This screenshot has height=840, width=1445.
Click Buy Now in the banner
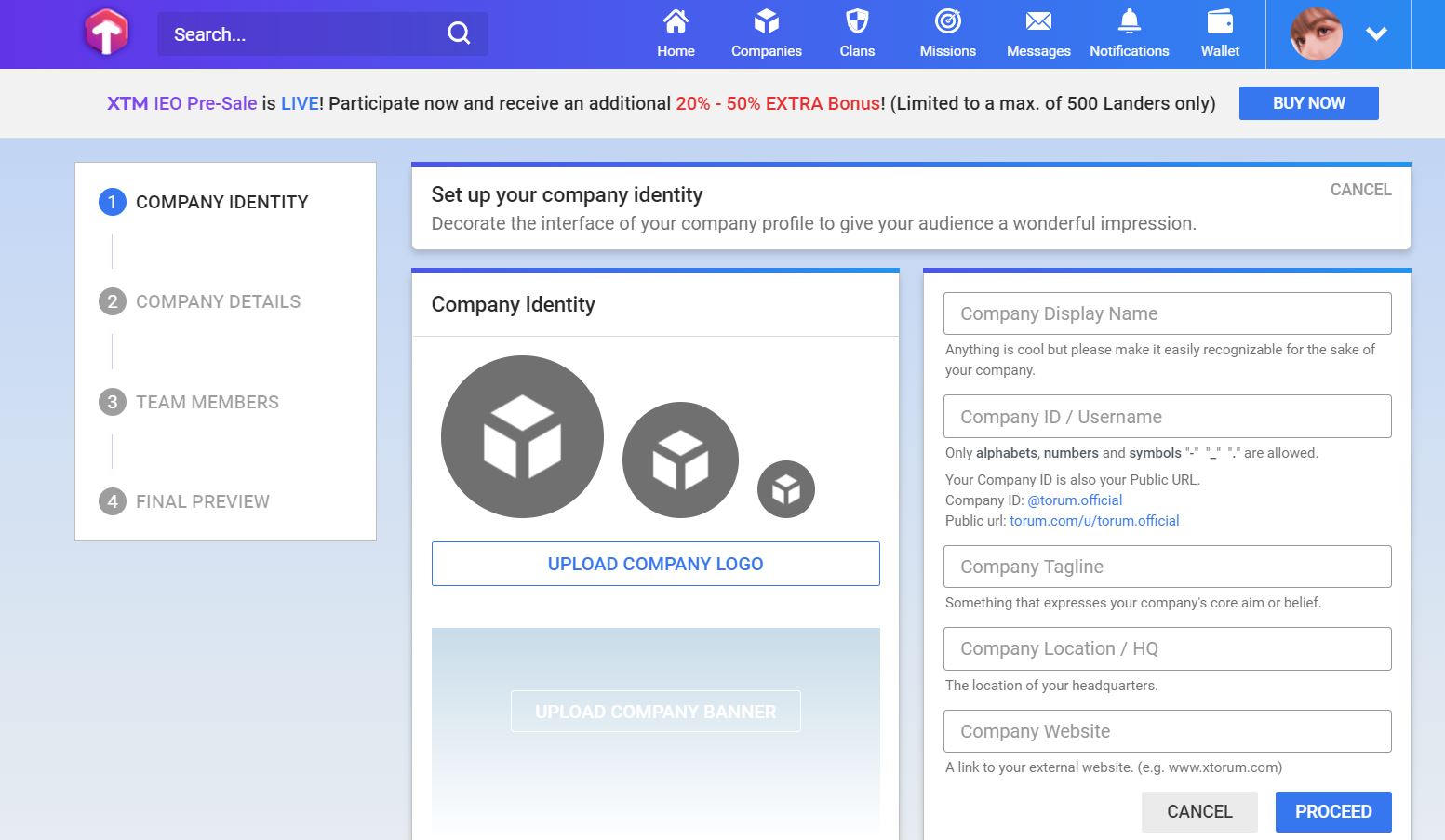[1309, 103]
